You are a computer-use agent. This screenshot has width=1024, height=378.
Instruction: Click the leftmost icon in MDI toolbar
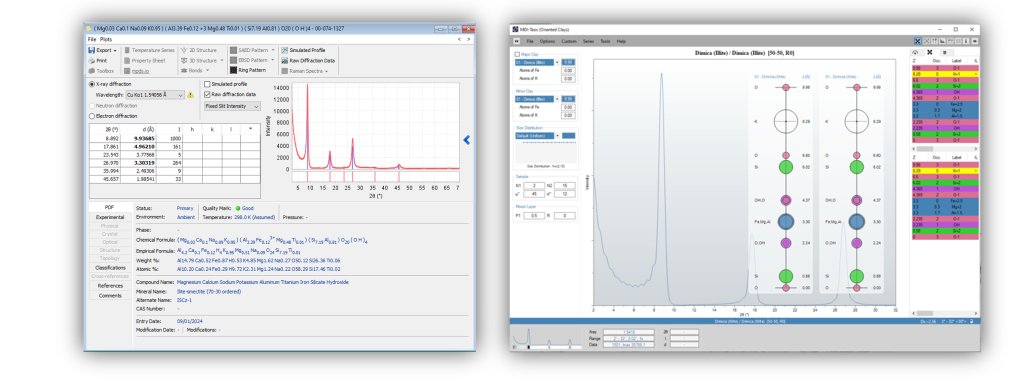tap(516, 41)
